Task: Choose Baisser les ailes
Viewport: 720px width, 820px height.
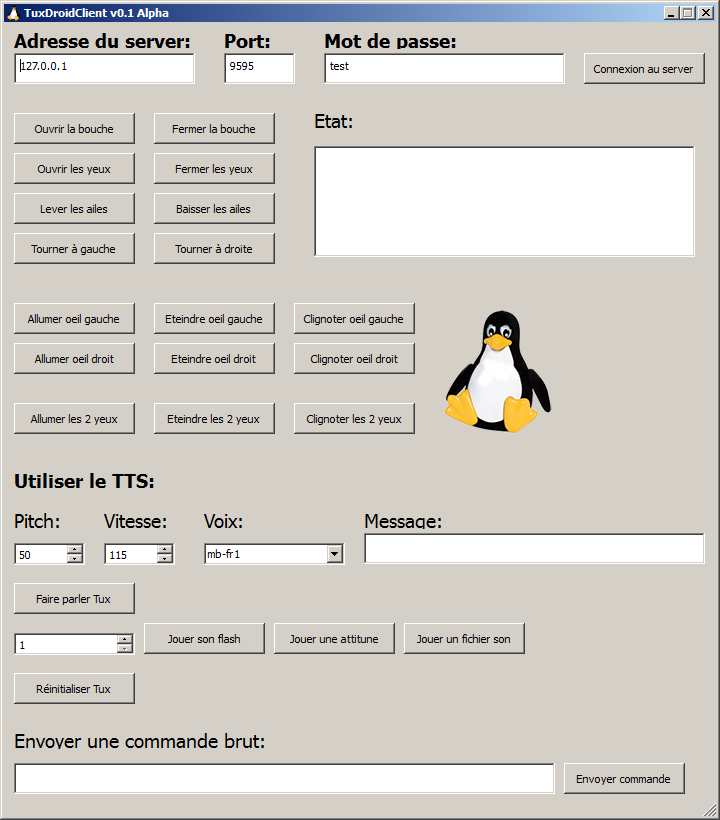Action: [x=214, y=209]
